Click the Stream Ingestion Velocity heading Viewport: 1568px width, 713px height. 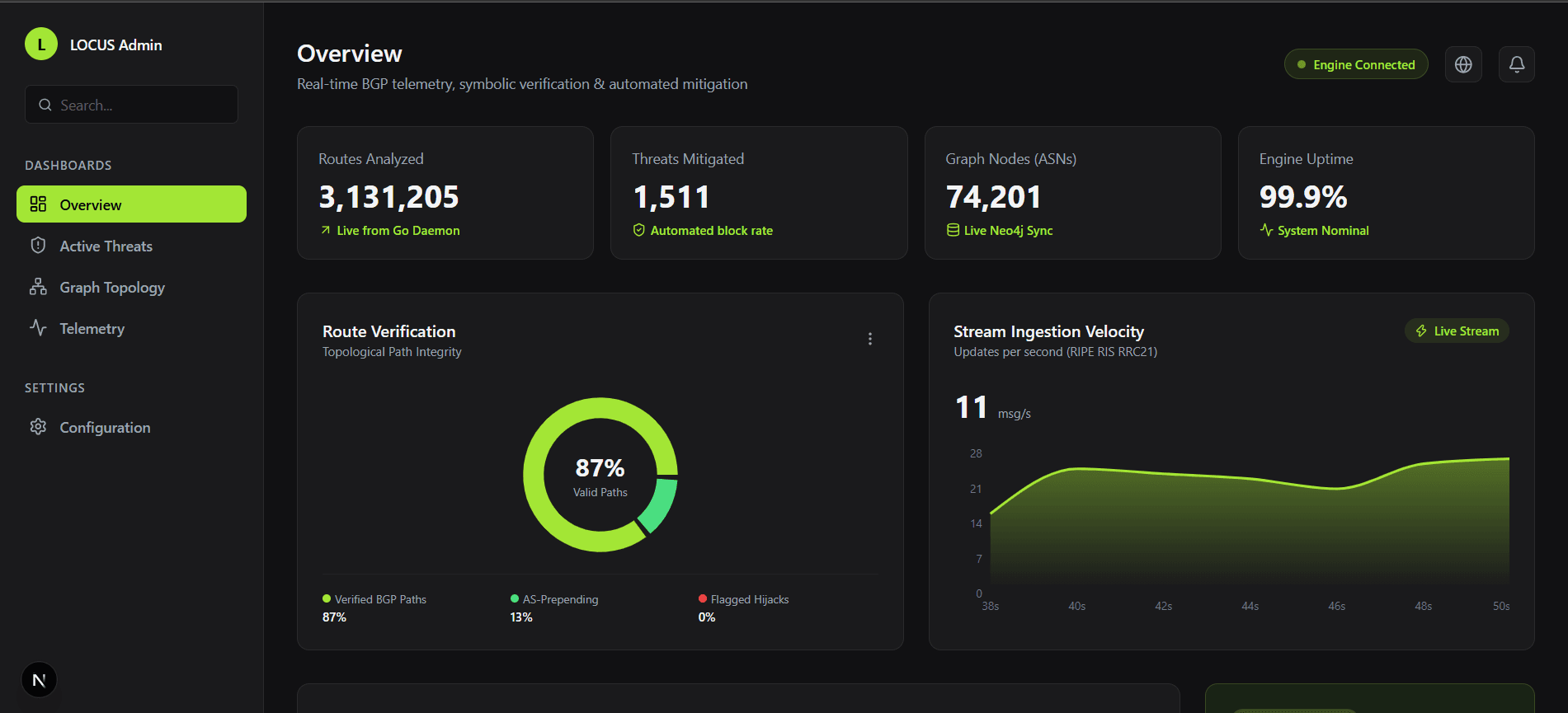1048,331
